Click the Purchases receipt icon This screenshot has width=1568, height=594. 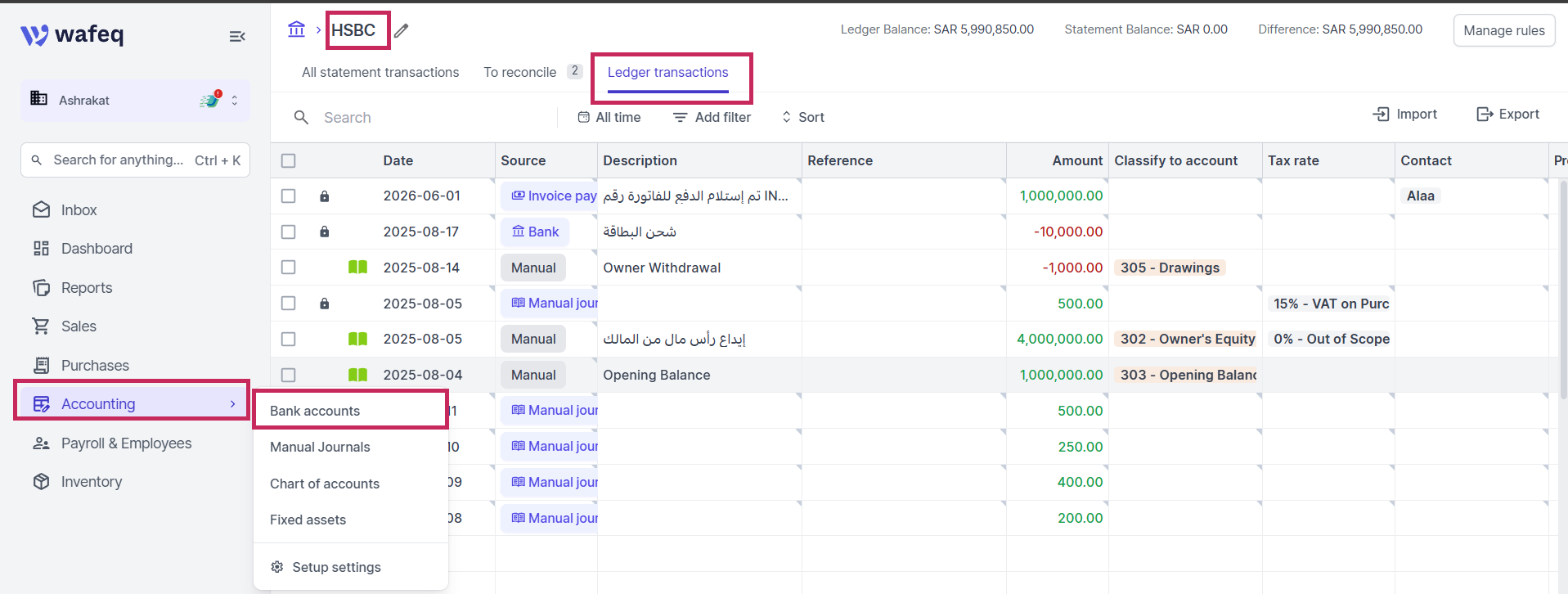pos(41,366)
